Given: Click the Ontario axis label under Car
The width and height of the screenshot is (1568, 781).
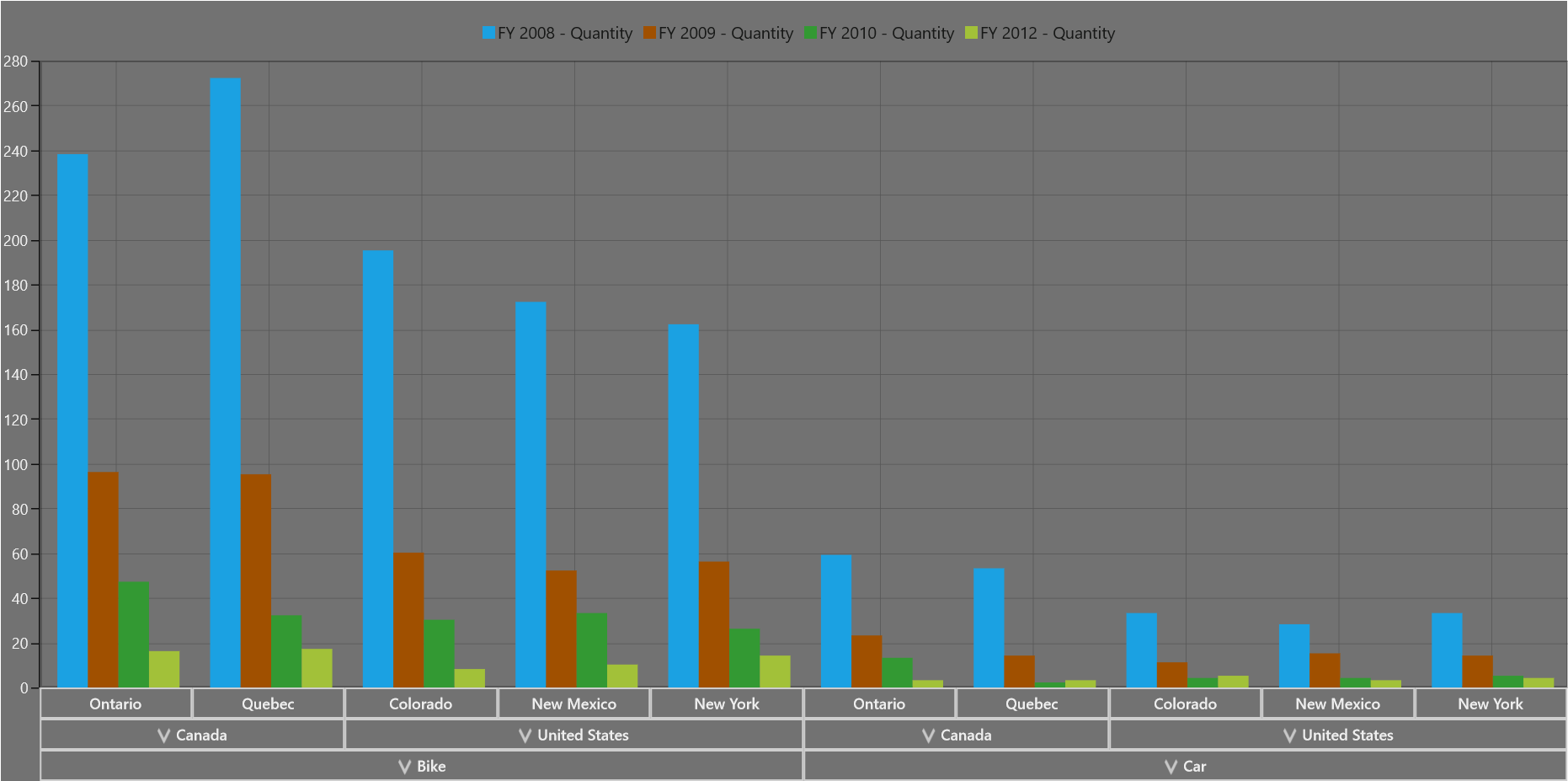Looking at the screenshot, I should (x=879, y=703).
